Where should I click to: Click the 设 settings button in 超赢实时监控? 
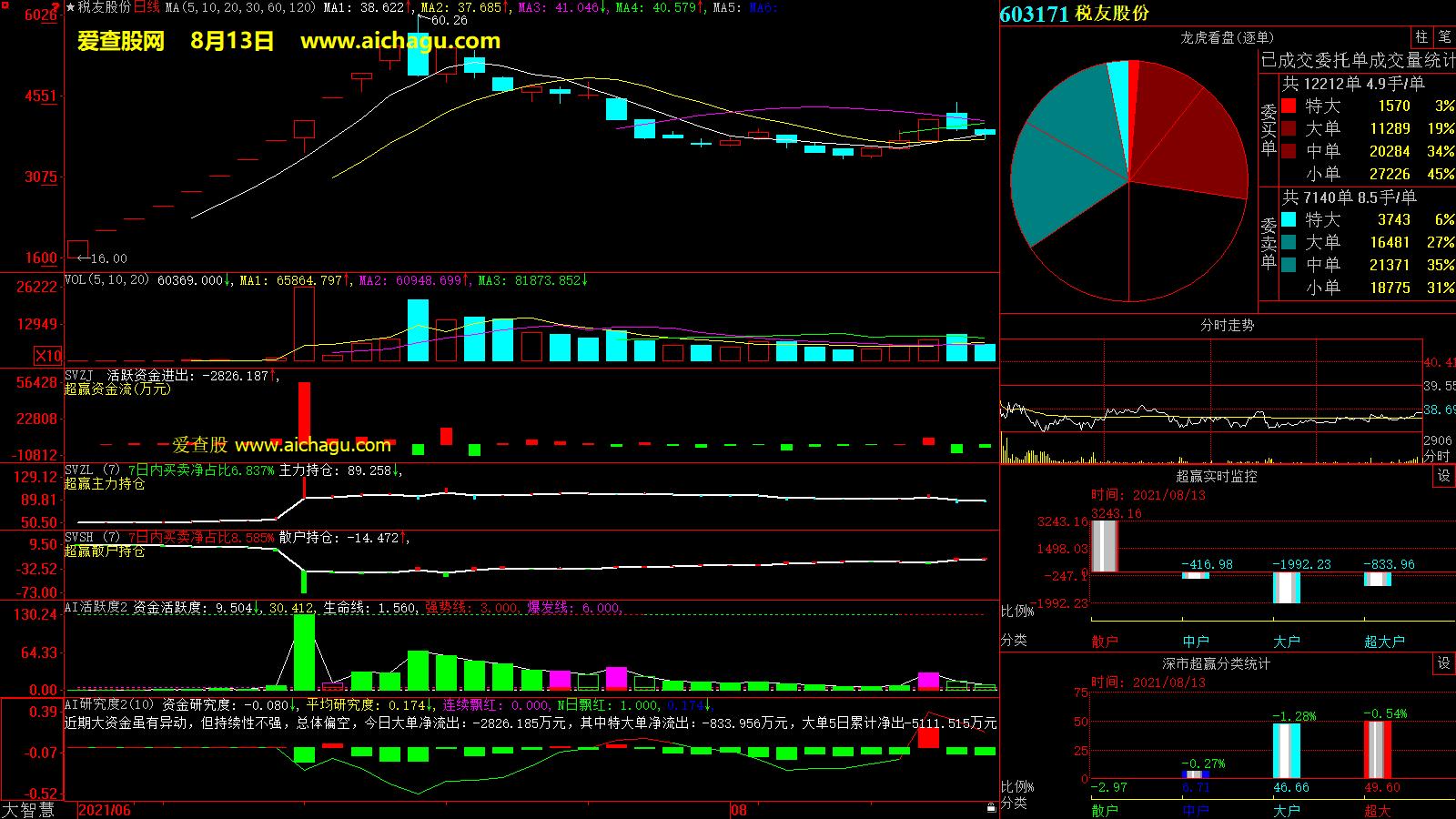pyautogui.click(x=1444, y=476)
